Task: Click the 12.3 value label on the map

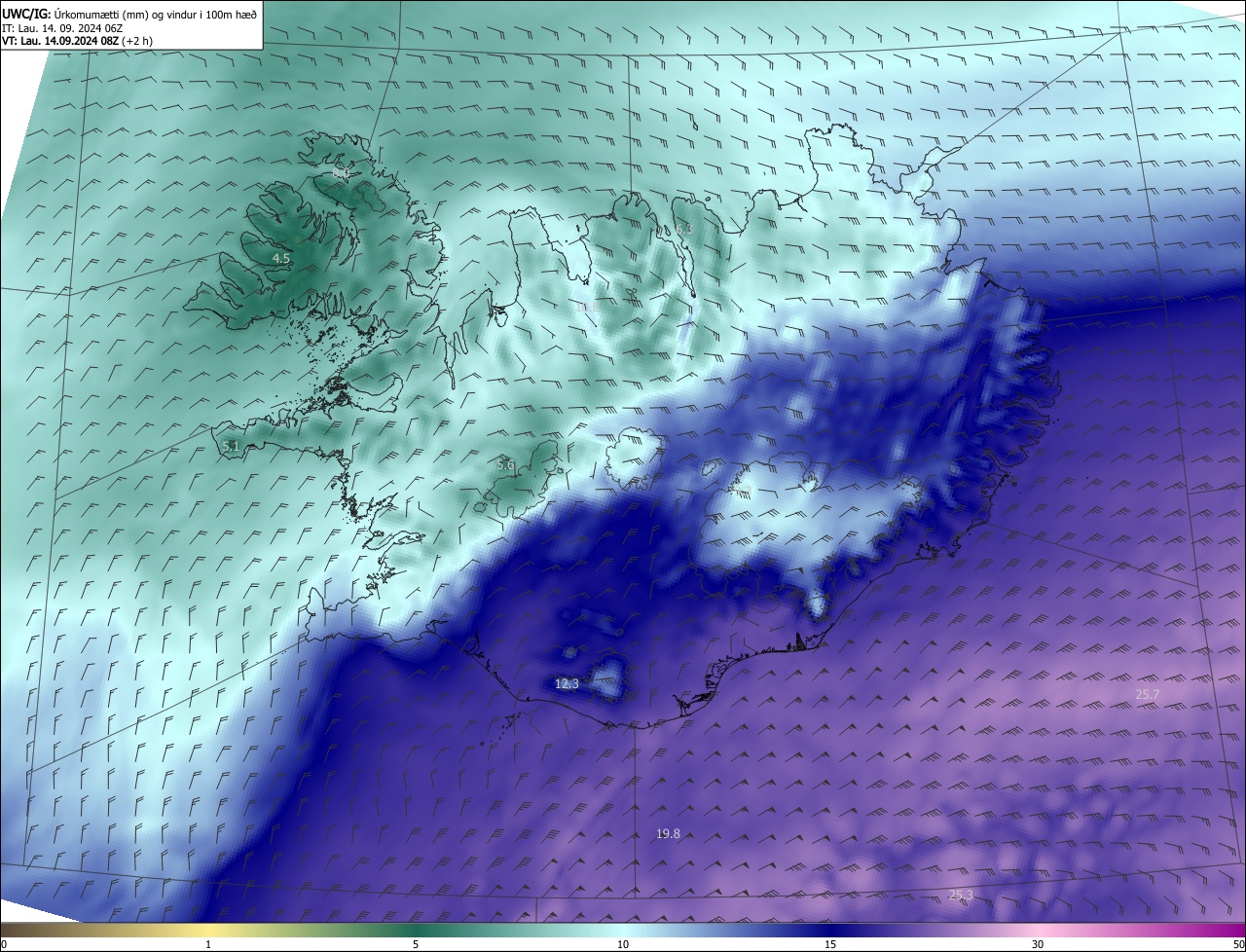Action: point(567,684)
